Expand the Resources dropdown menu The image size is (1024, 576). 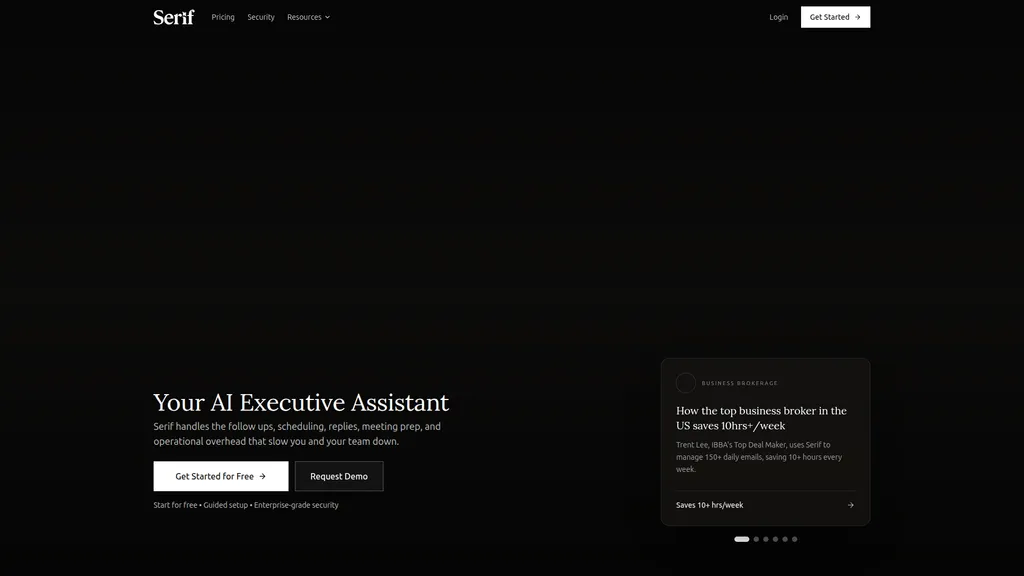tap(308, 17)
